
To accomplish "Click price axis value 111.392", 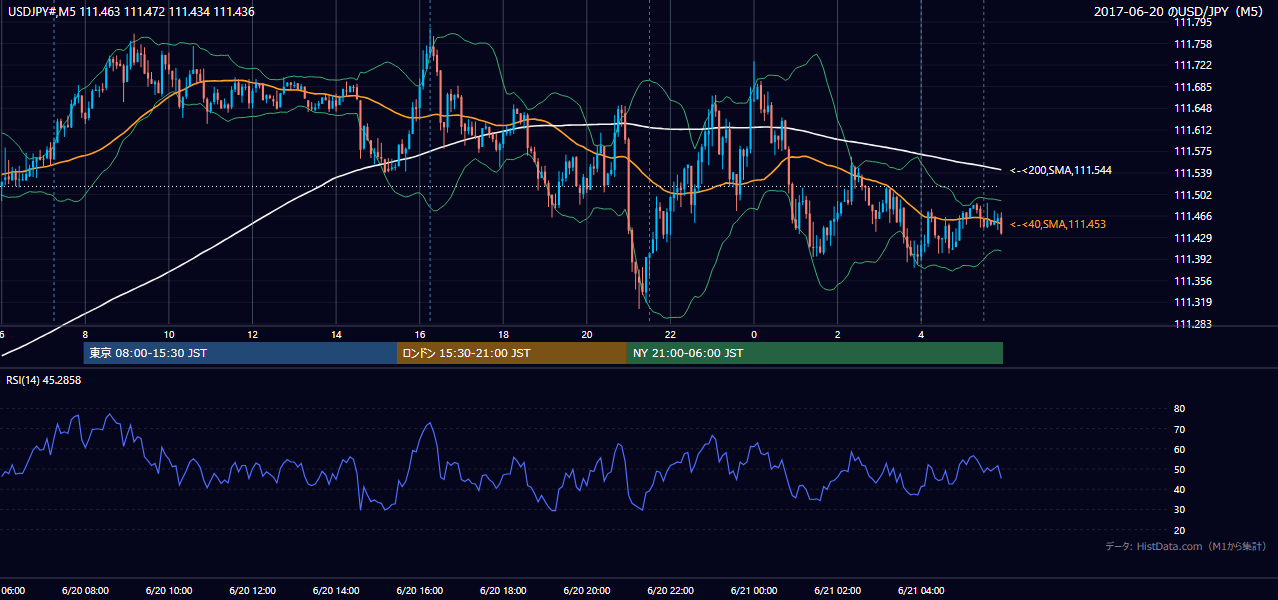I will click(x=1192, y=259).
